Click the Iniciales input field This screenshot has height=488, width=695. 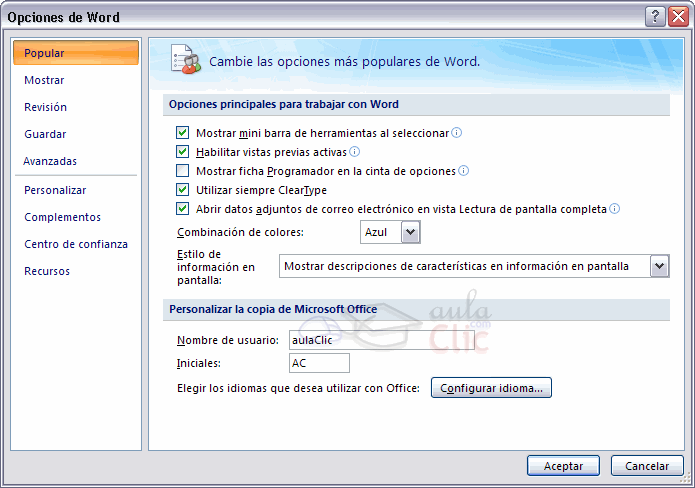point(319,363)
